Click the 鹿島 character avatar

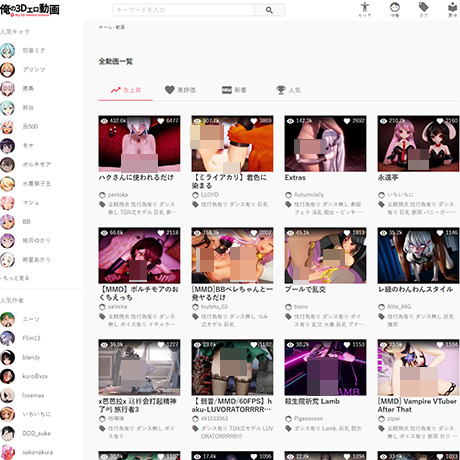click(7, 89)
